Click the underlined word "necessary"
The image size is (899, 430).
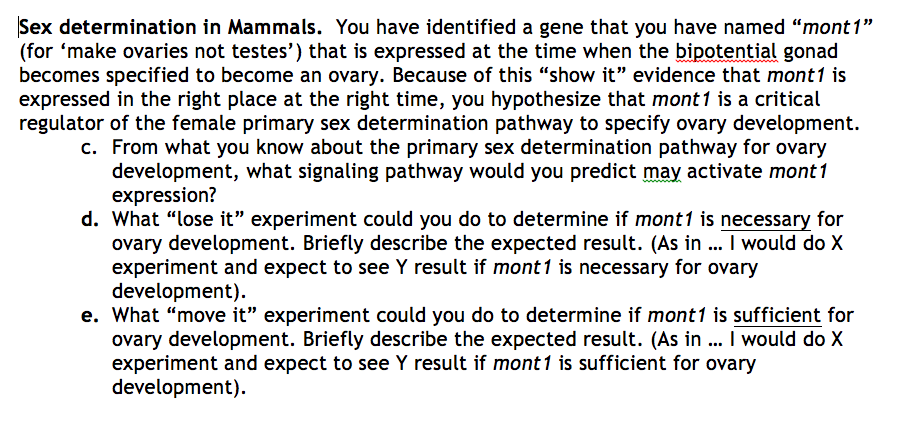coord(765,220)
